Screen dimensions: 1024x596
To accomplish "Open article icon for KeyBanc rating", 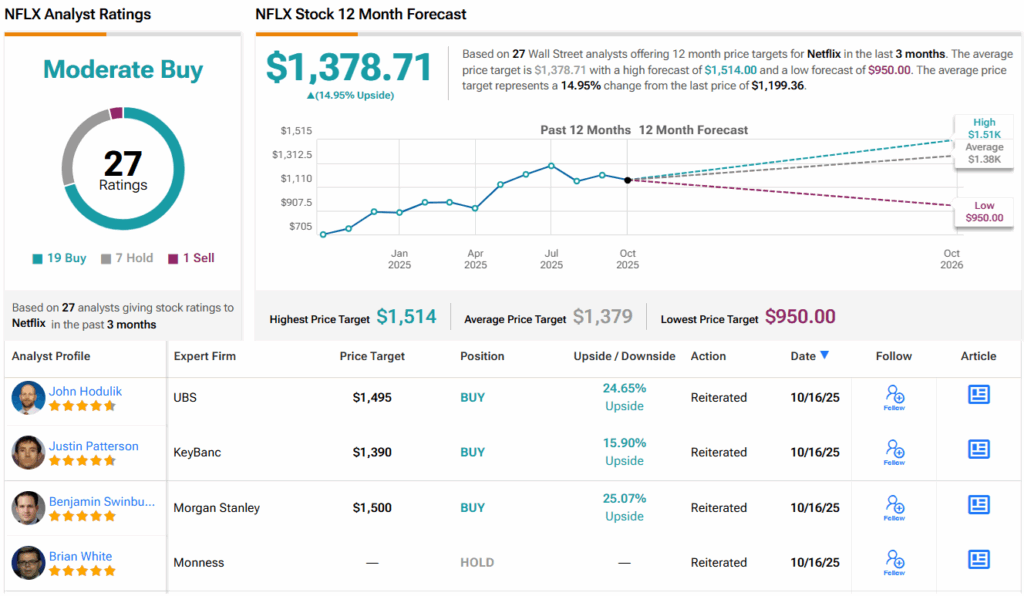I will point(978,450).
